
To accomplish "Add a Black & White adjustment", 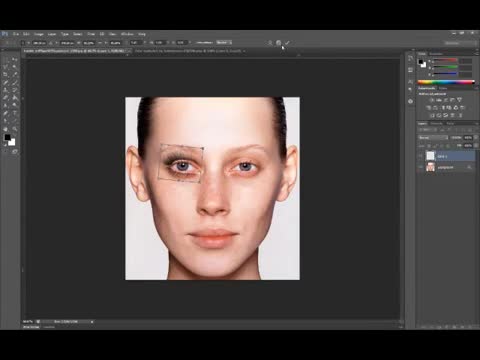I will tap(442, 107).
